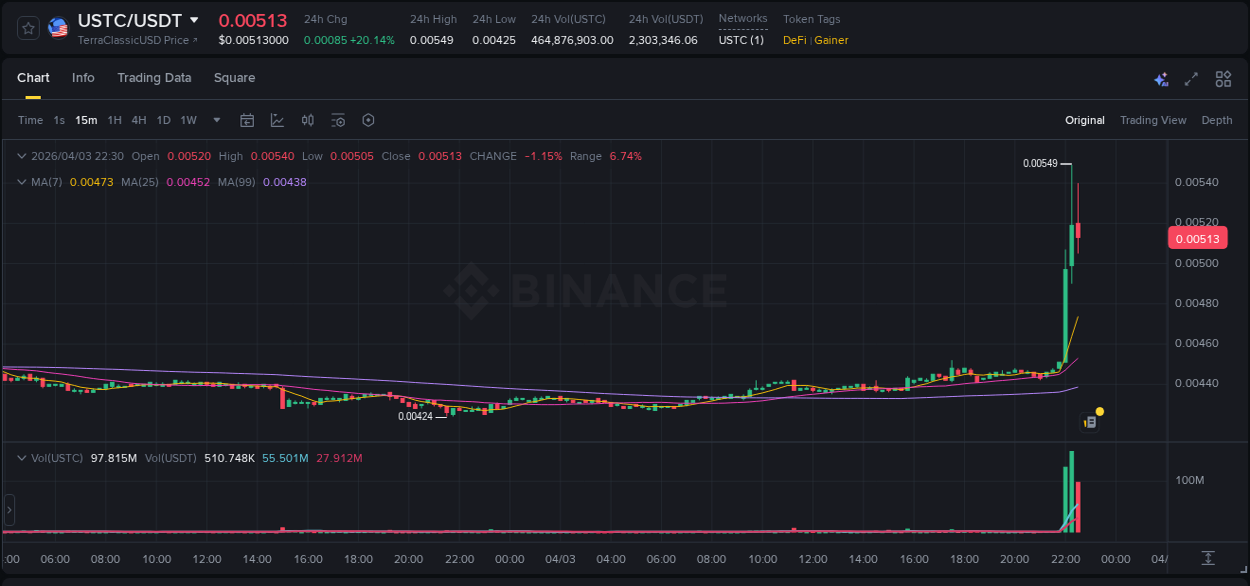Open the Square tab

(x=234, y=78)
